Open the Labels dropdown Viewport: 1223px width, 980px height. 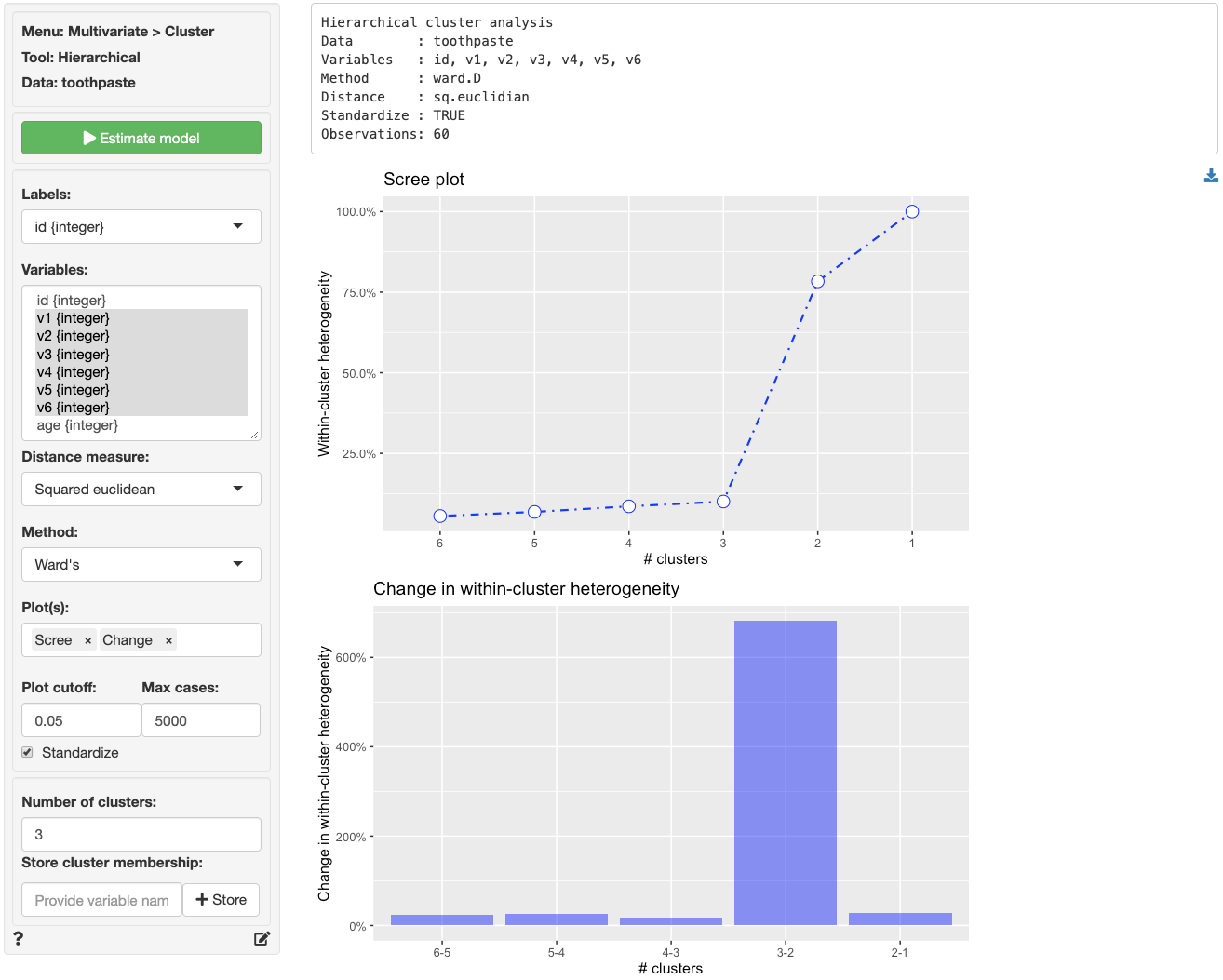click(x=141, y=227)
